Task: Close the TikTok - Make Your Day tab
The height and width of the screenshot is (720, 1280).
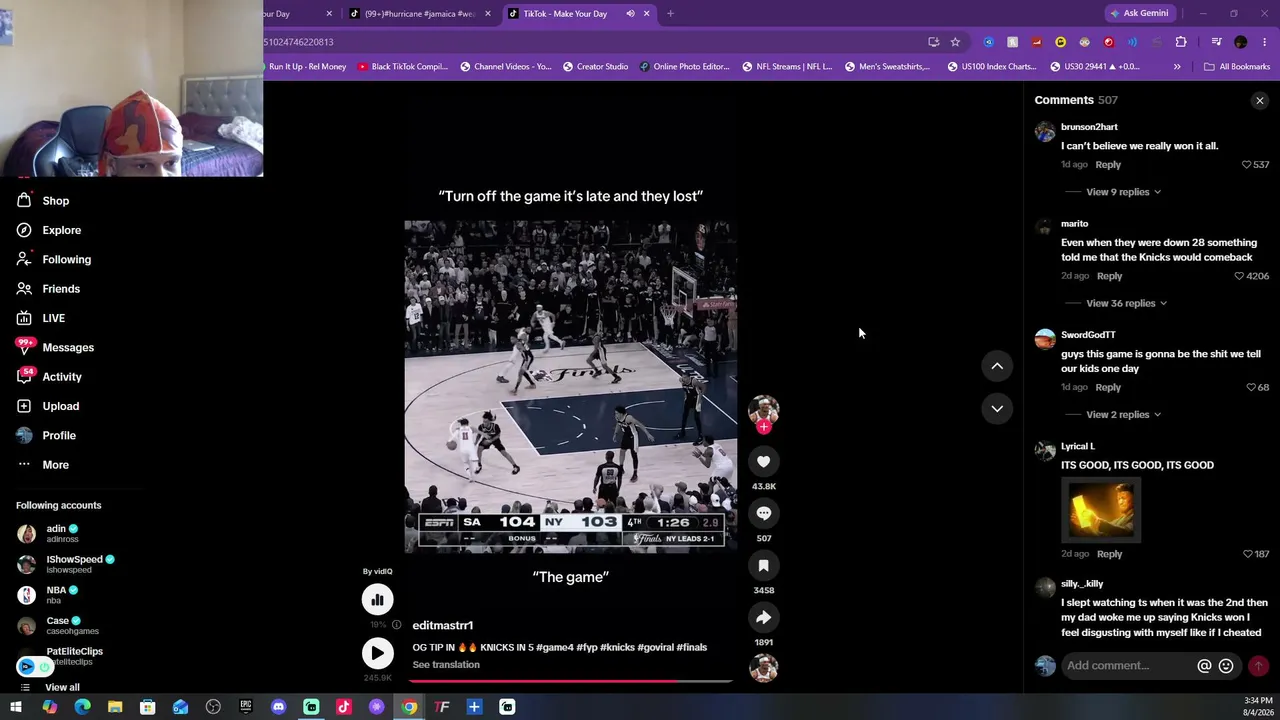Action: tap(647, 14)
